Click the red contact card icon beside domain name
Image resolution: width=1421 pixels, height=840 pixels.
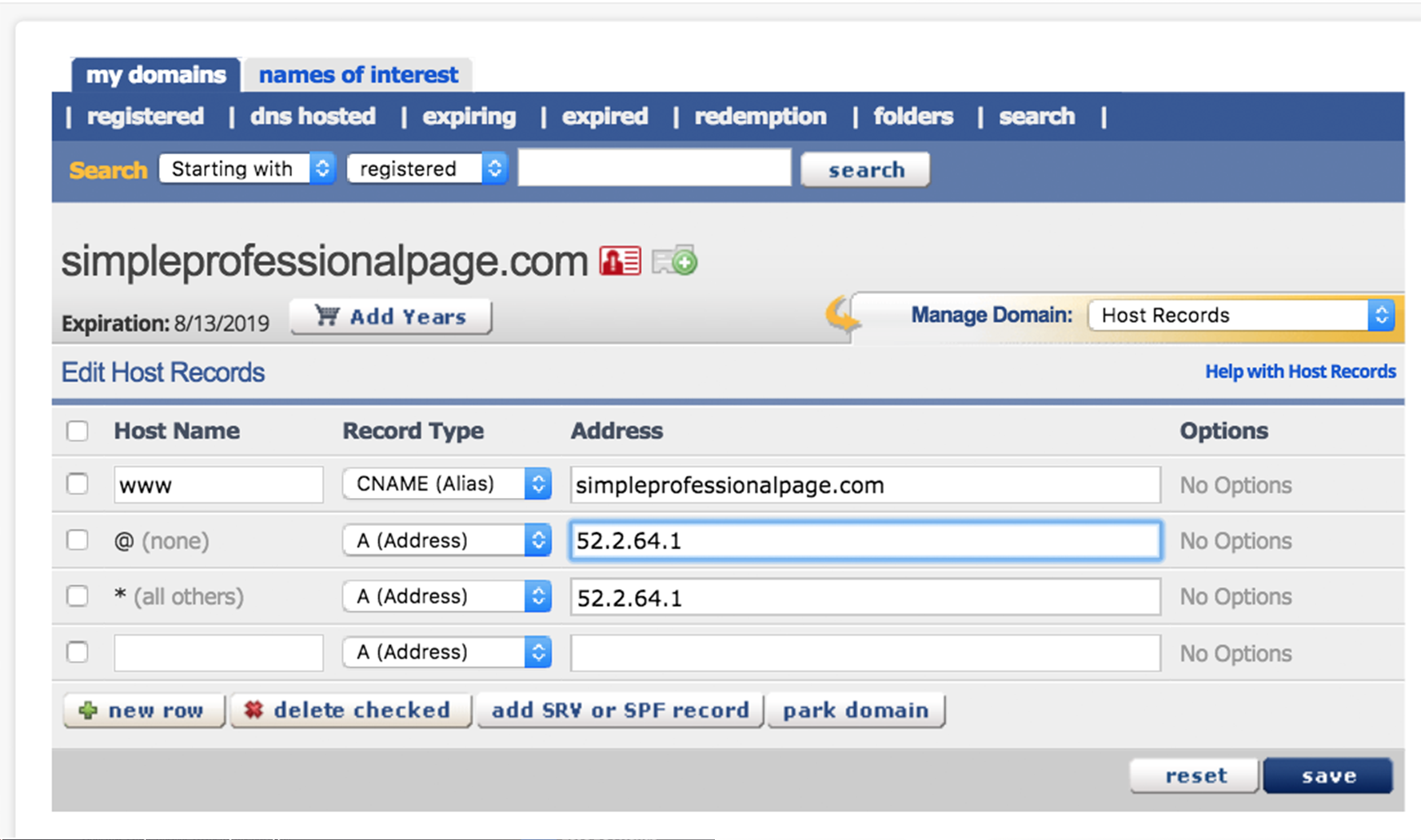point(620,261)
